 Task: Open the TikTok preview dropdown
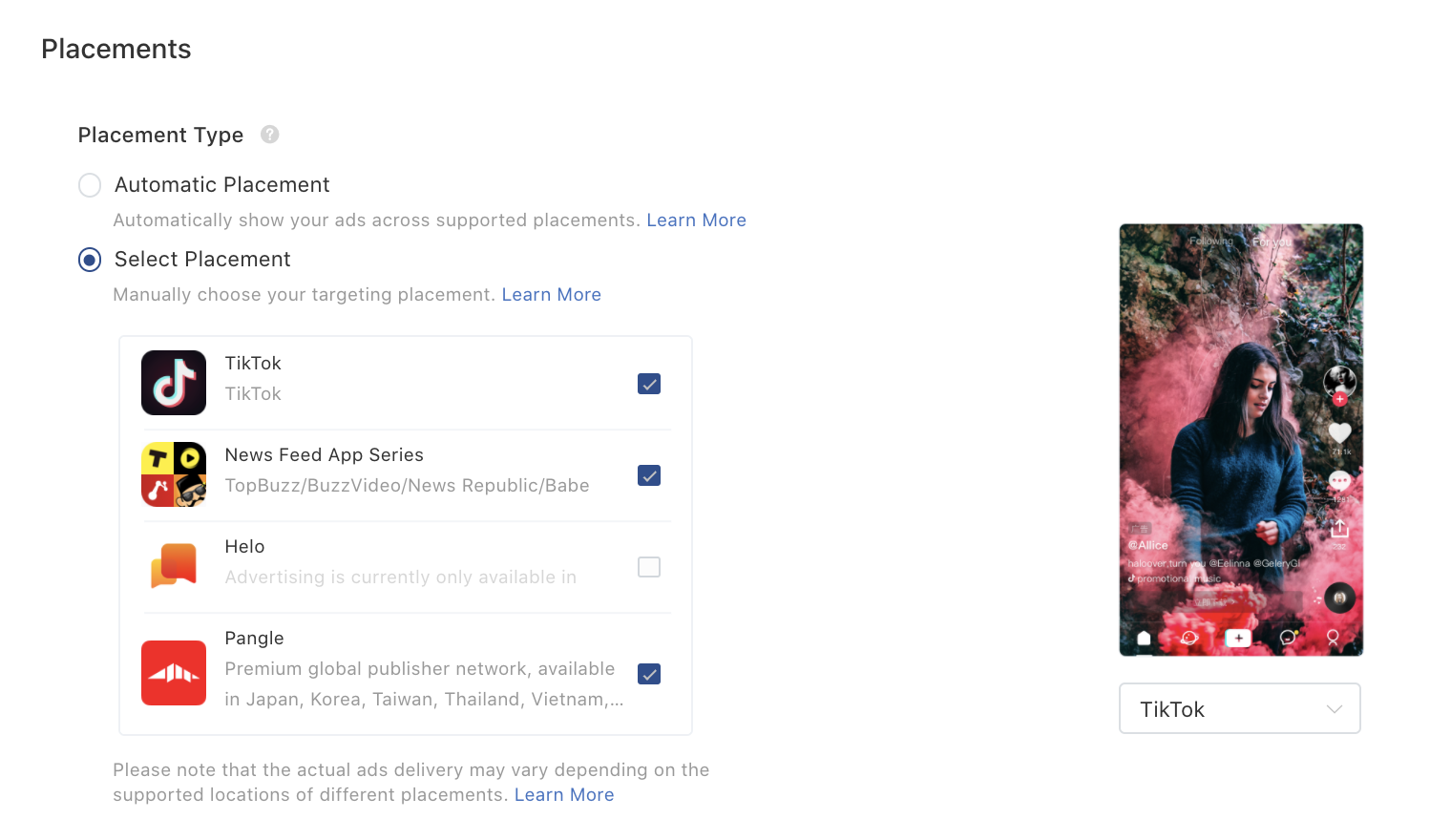coord(1239,709)
